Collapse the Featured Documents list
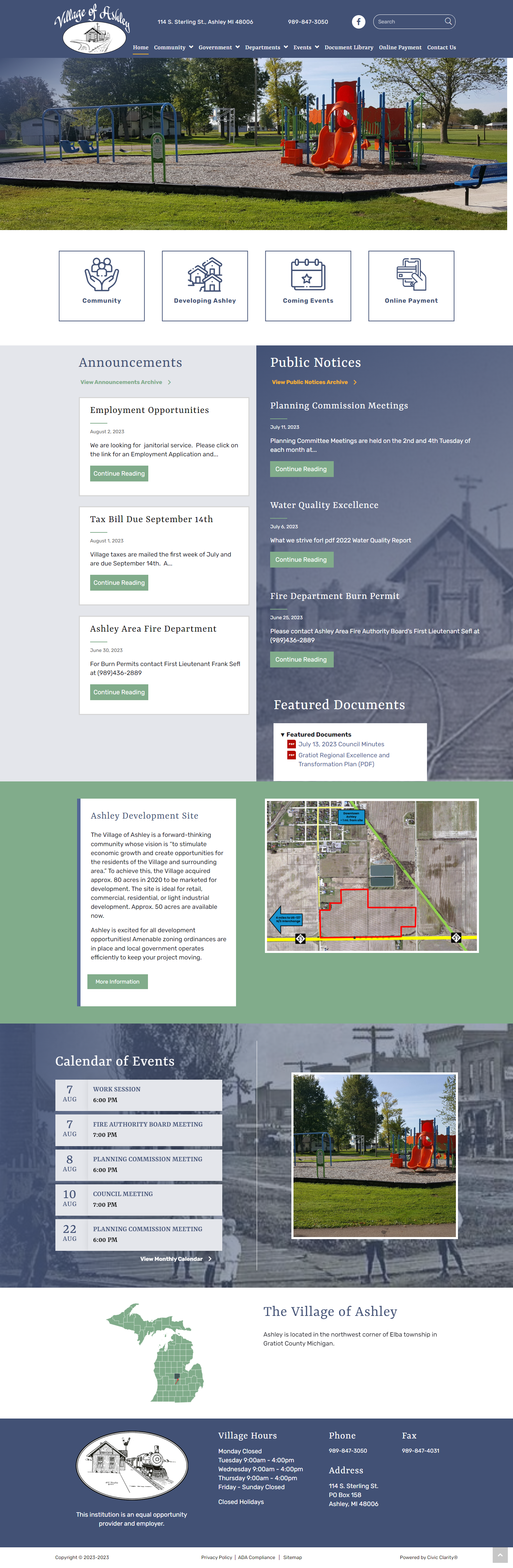The width and height of the screenshot is (513, 1568). [282, 735]
